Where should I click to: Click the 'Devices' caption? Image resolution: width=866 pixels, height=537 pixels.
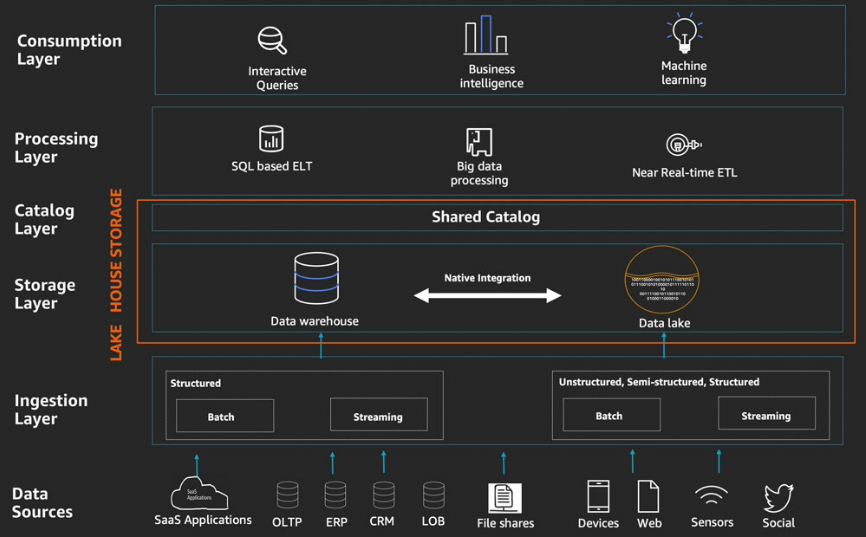598,523
